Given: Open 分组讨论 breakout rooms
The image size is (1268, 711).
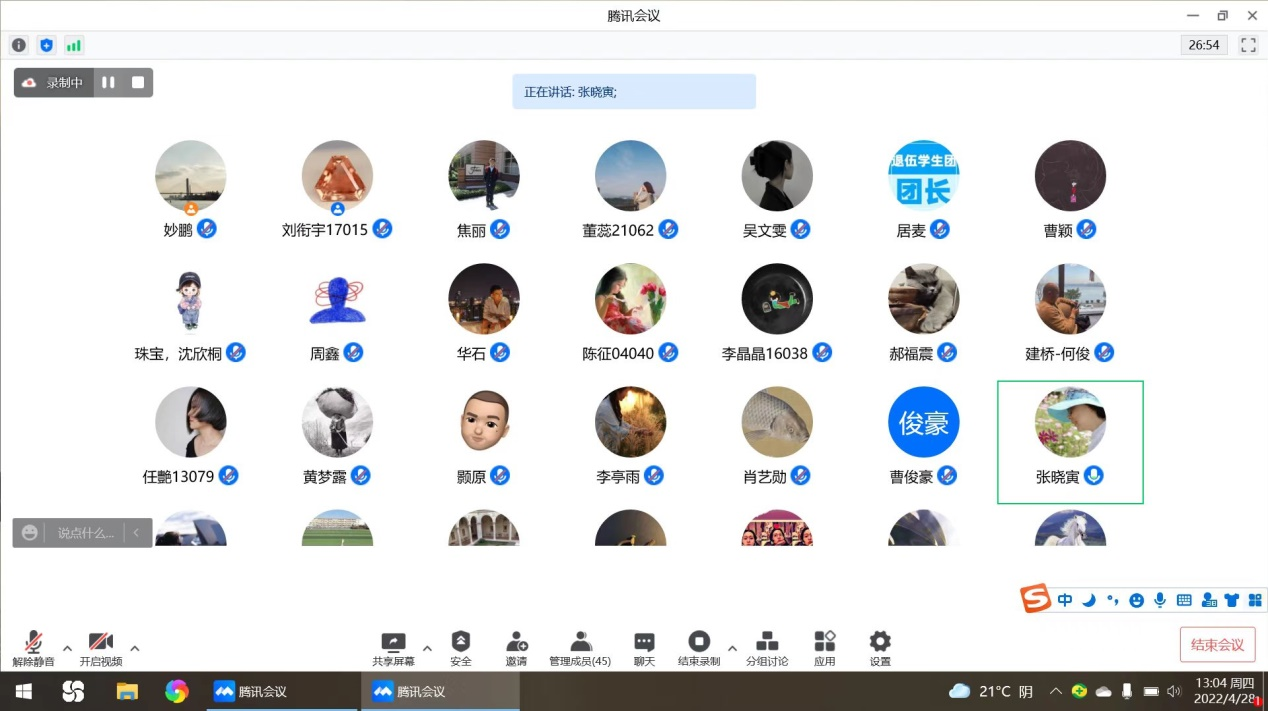Looking at the screenshot, I should [767, 648].
